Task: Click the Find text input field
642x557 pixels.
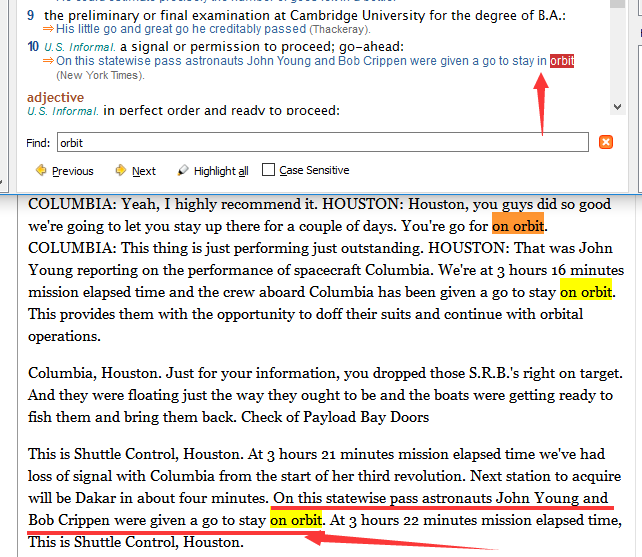Action: pos(323,142)
